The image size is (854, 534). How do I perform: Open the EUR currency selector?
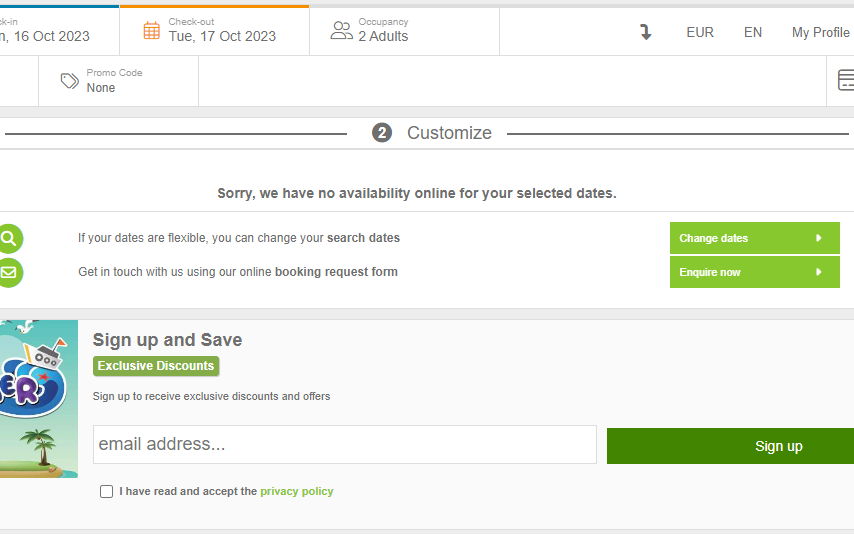point(700,32)
